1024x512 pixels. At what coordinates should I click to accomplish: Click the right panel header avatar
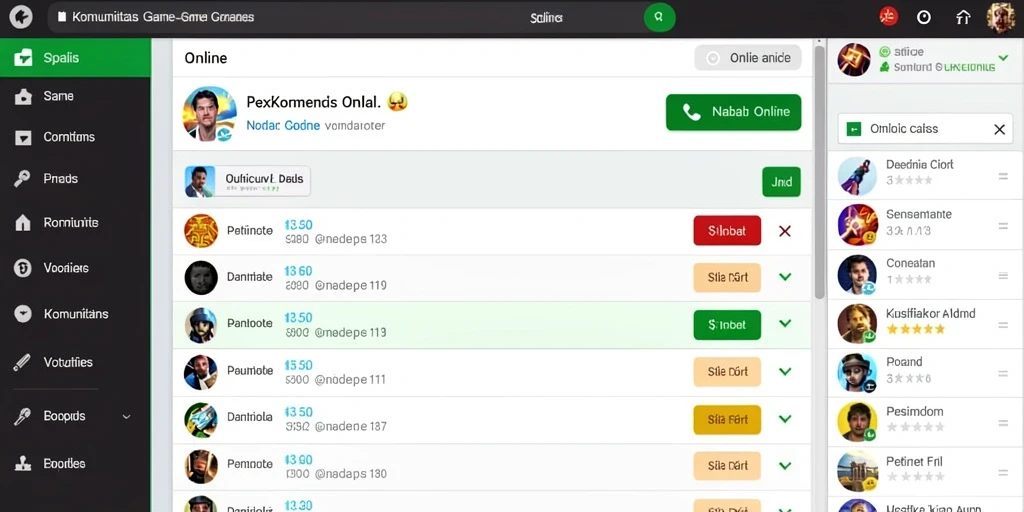[854, 60]
